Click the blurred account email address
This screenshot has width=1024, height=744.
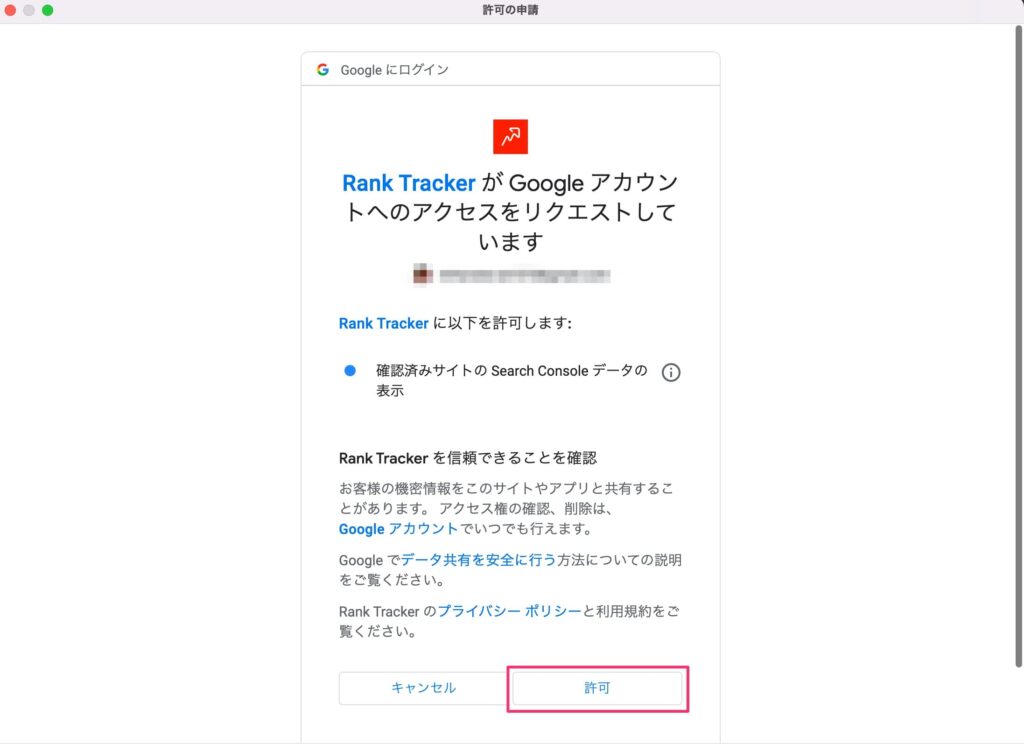(524, 276)
